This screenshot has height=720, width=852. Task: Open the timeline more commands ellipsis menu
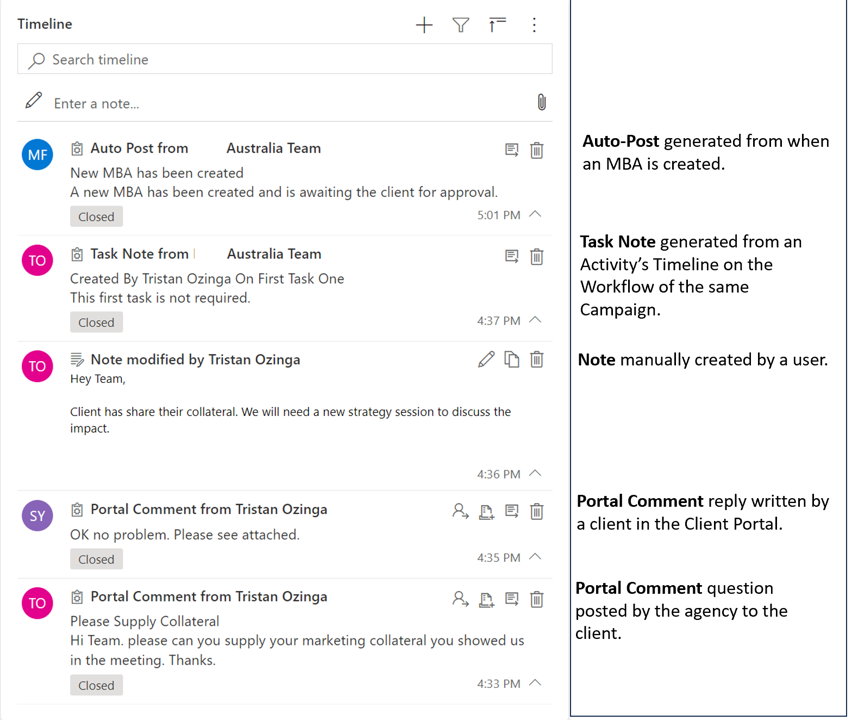[534, 25]
